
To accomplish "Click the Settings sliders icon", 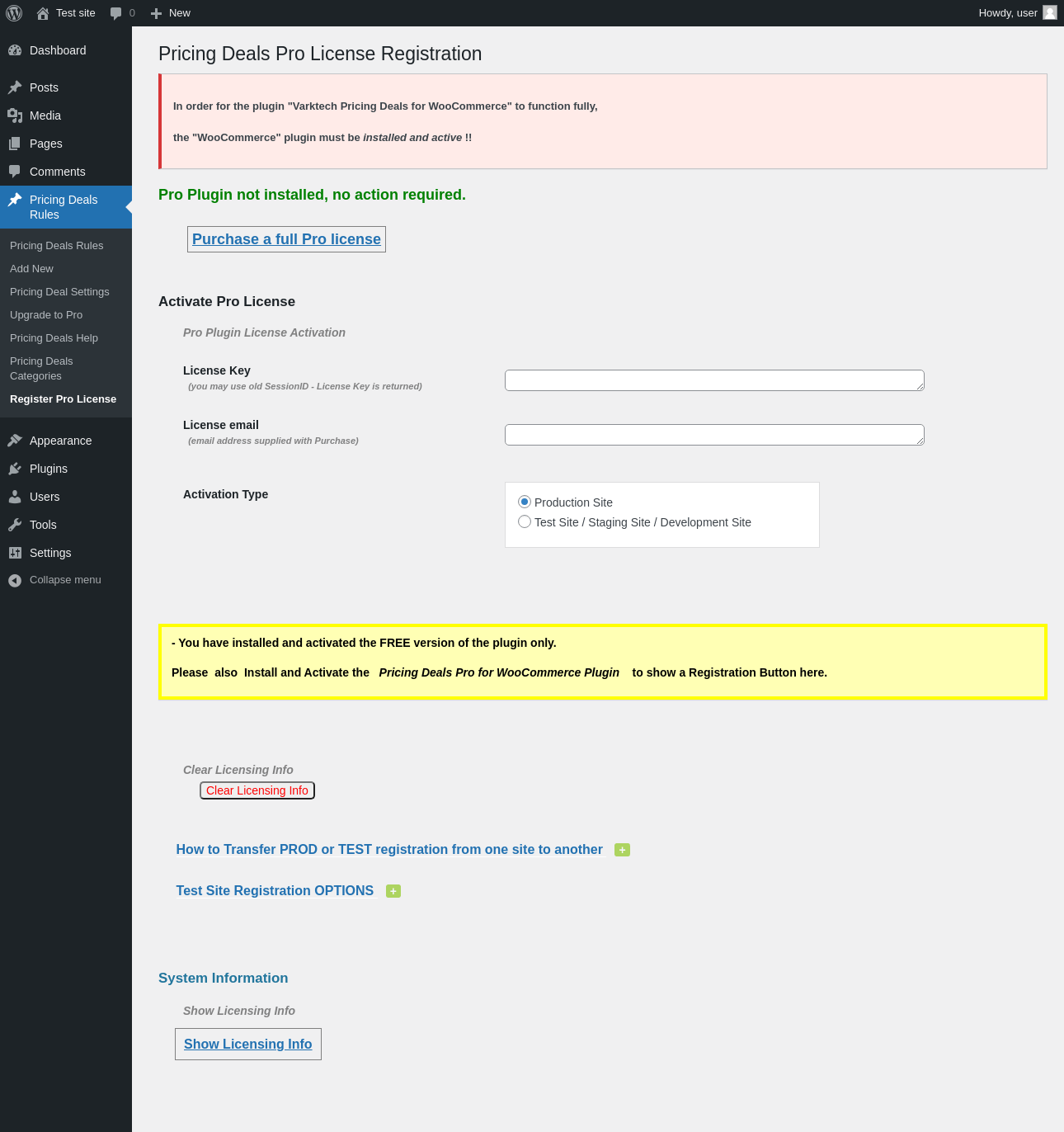I will 15,553.
